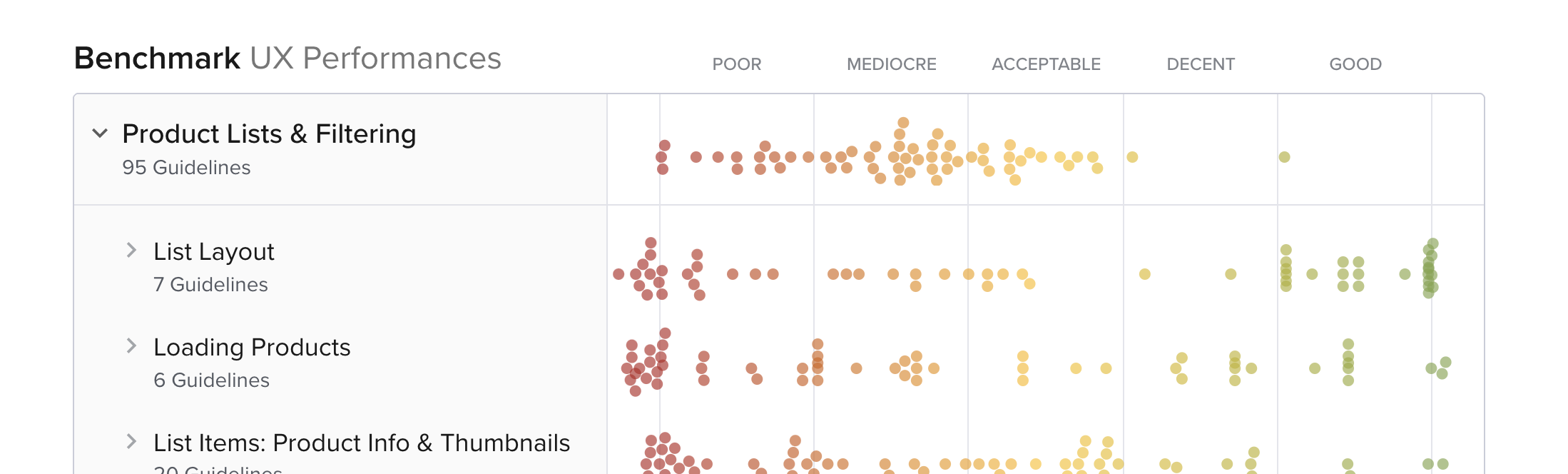
Task: Click the GOOD column header
Action: pos(1355,64)
